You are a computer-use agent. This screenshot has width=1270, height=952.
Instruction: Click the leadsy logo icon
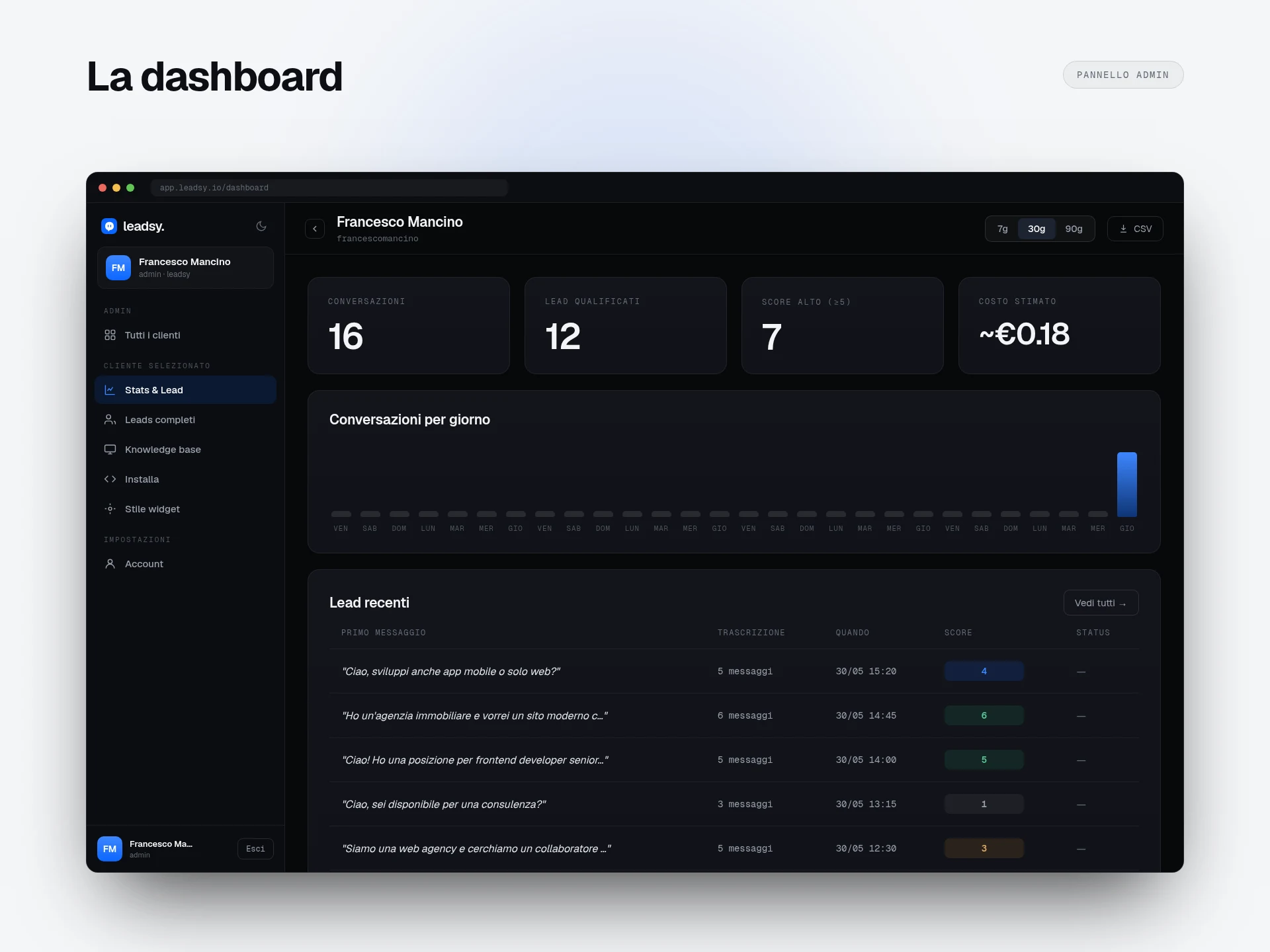point(109,226)
